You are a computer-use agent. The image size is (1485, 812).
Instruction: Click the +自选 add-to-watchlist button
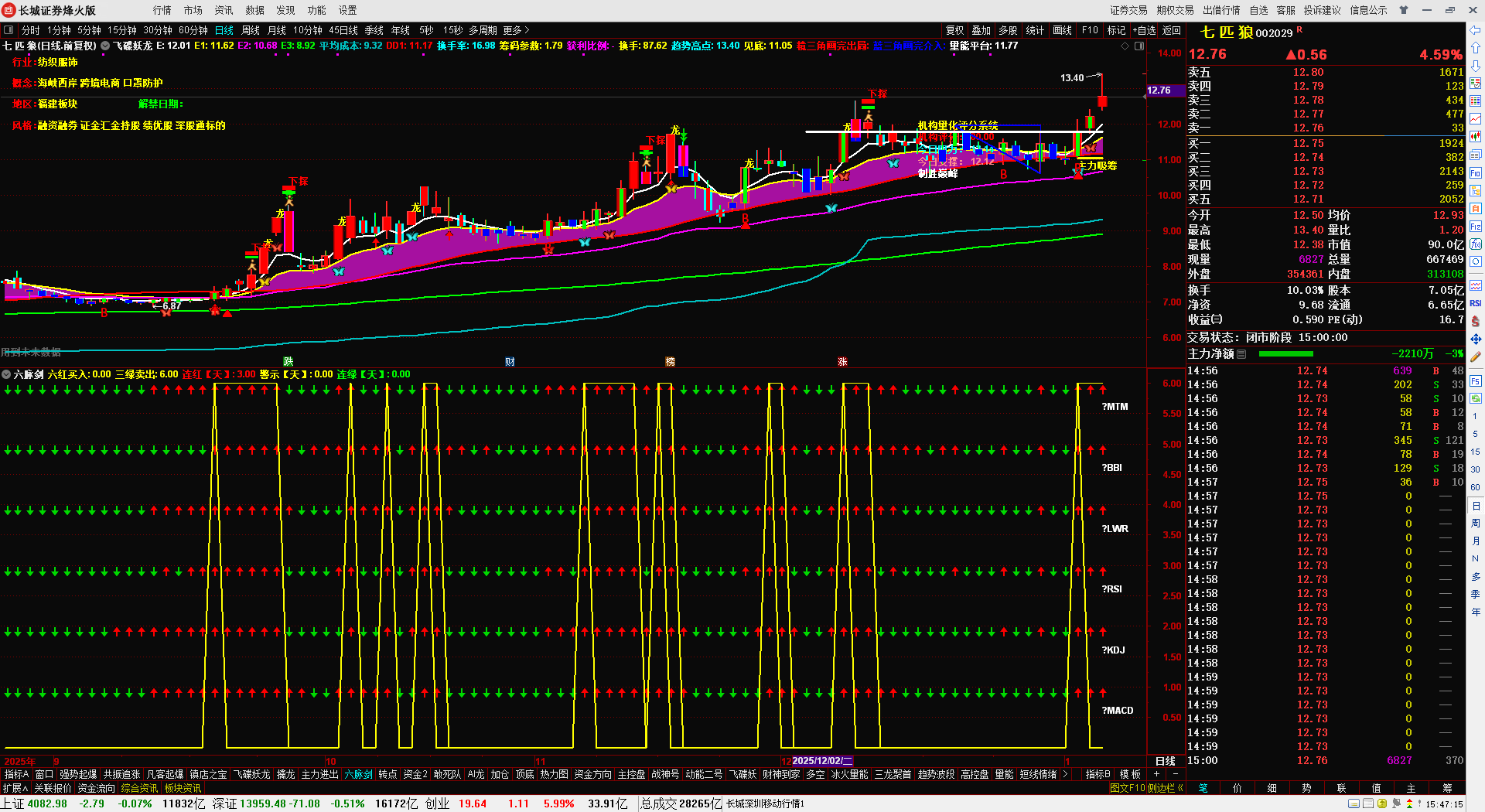tap(1144, 30)
